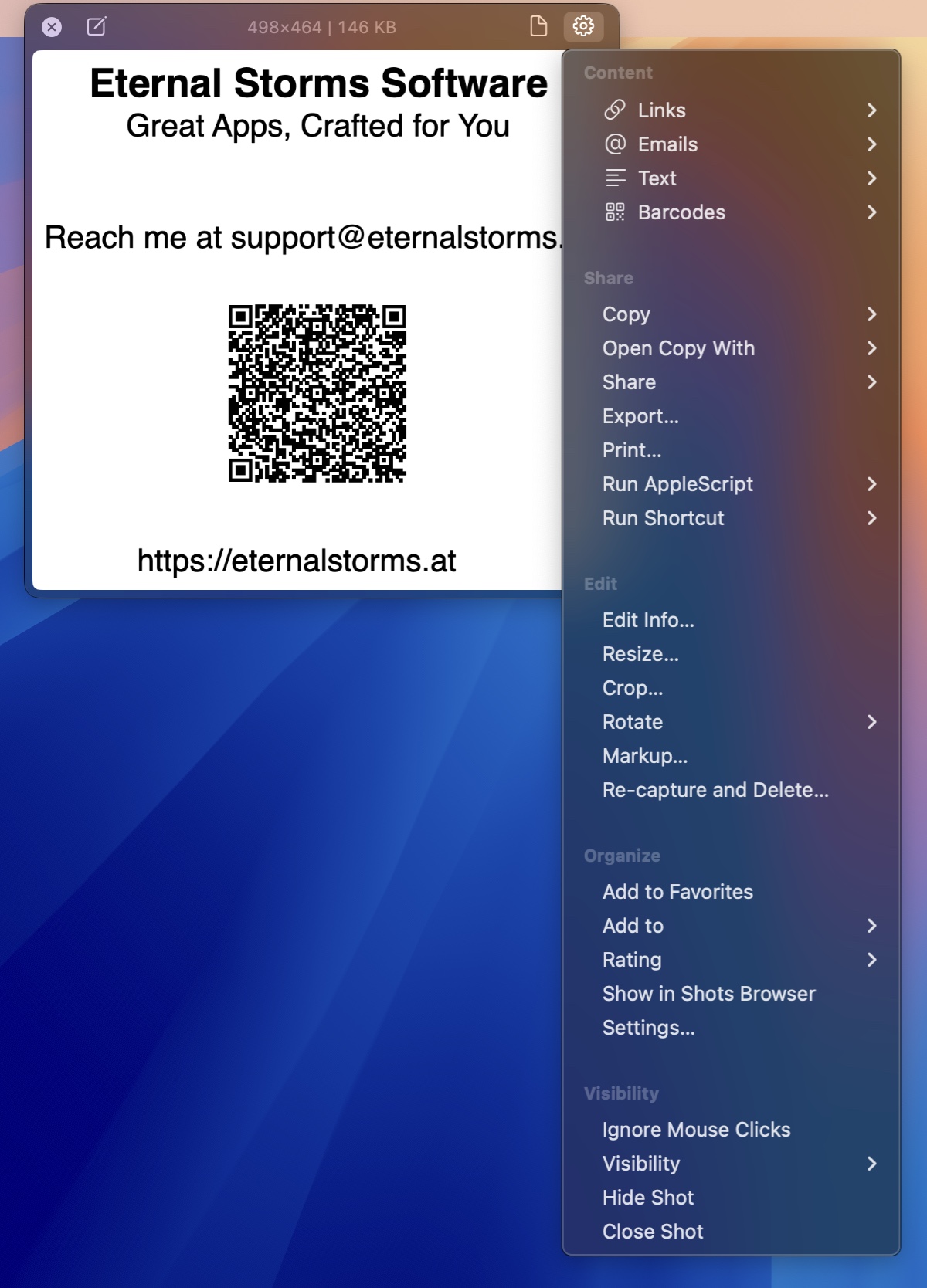Expand the Run AppleScript chevron

pos(872,484)
